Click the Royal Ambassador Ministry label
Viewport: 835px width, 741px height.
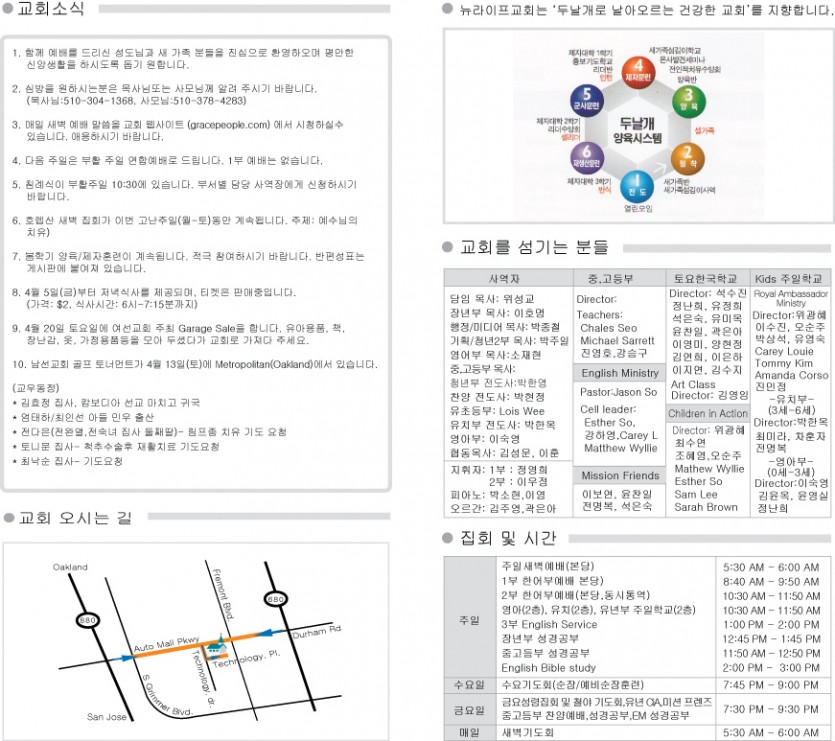[x=791, y=298]
